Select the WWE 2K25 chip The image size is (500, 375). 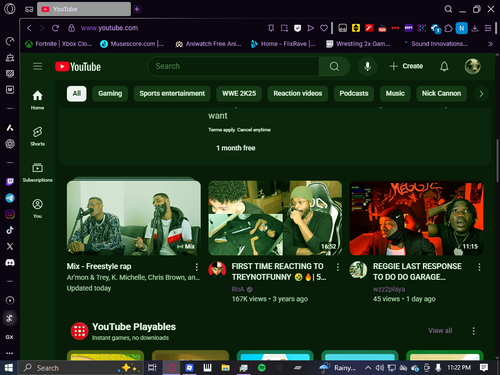[239, 93]
